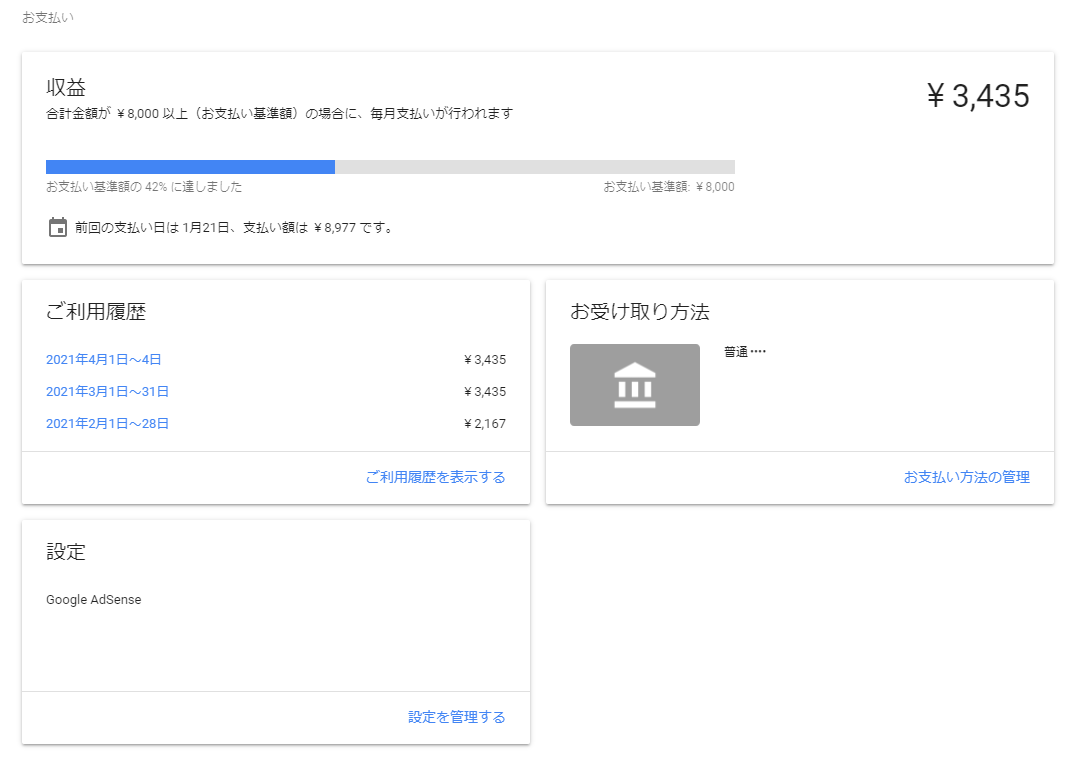Select the 2021年2月1日～28日 transaction entry

(x=107, y=423)
